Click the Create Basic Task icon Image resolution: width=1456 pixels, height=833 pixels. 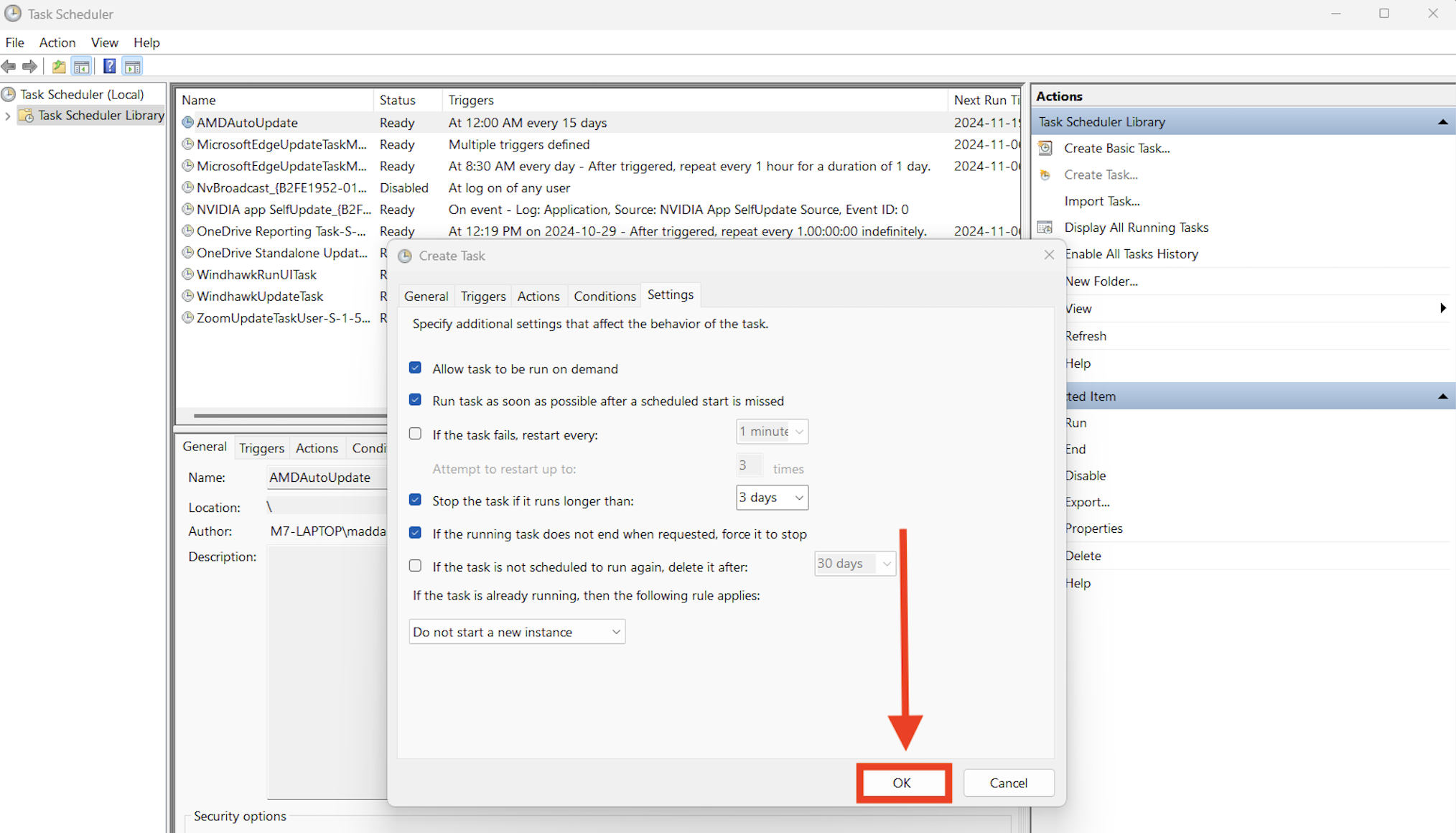tap(1045, 148)
